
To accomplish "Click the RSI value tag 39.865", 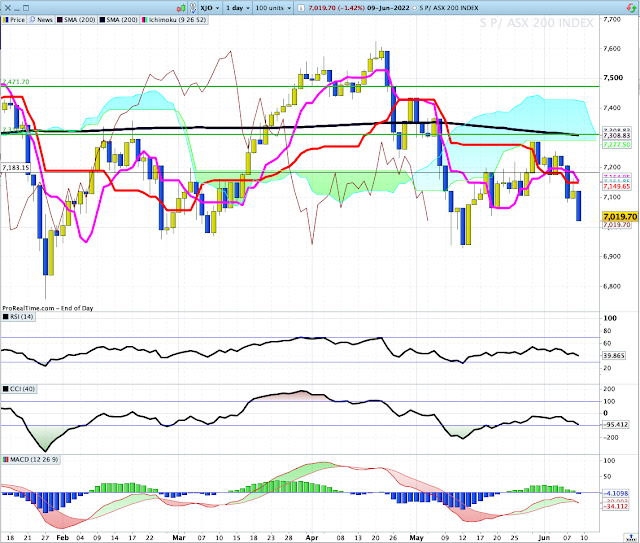I will 614,356.
